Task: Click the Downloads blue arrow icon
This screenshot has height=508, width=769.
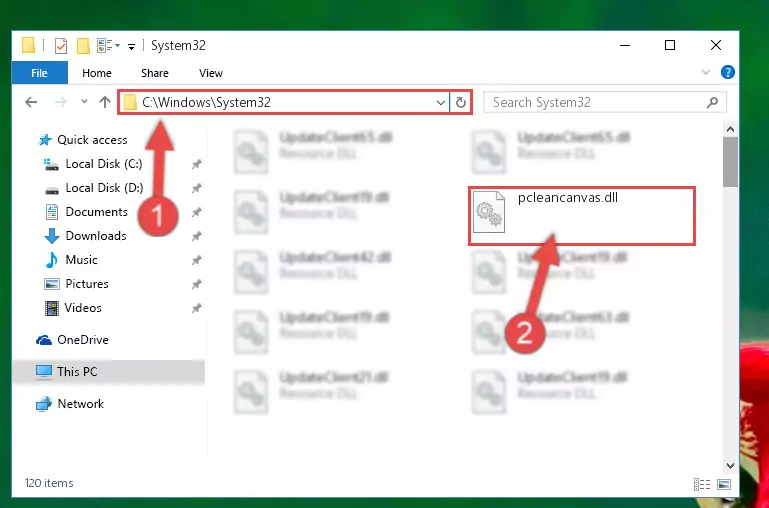Action: [52, 236]
